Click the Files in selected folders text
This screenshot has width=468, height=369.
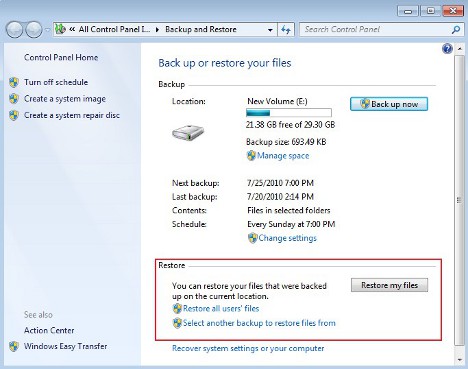point(289,210)
